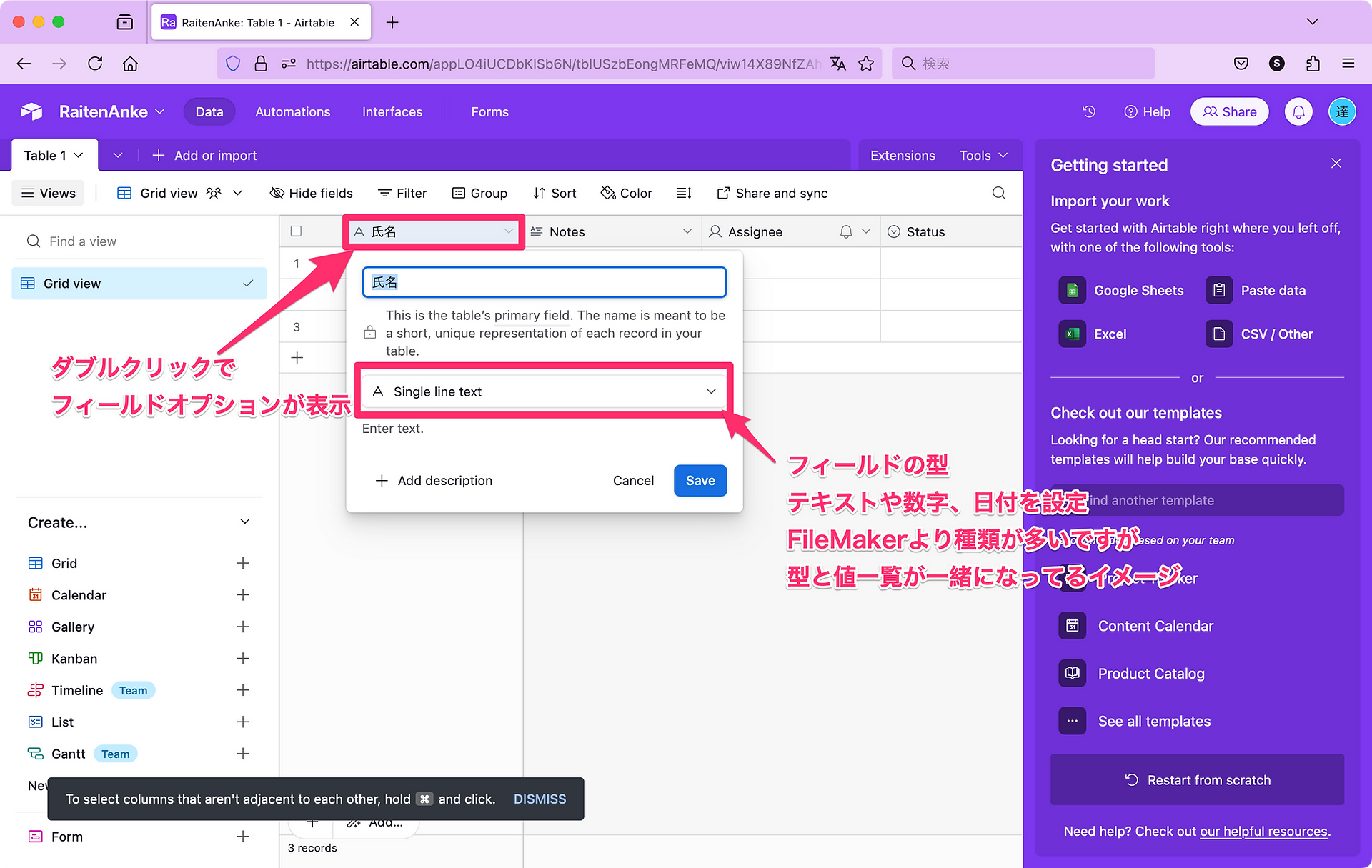This screenshot has height=868, width=1372.
Task: Open the Color menu
Action: tap(626, 193)
